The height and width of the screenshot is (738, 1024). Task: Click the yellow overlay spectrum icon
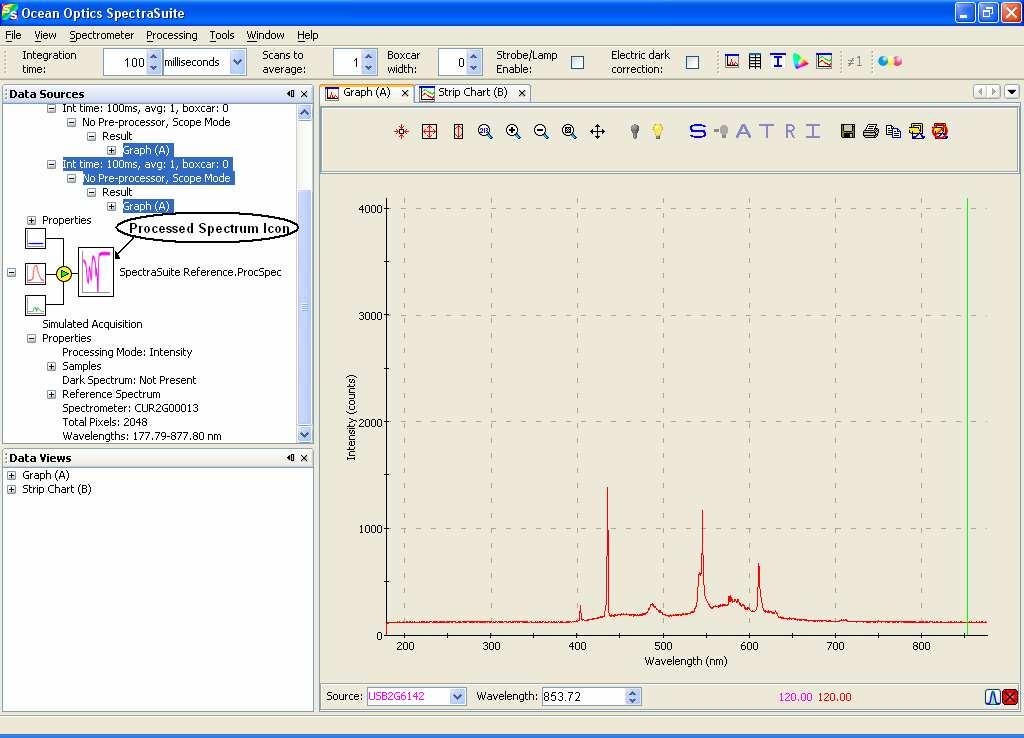(x=916, y=131)
